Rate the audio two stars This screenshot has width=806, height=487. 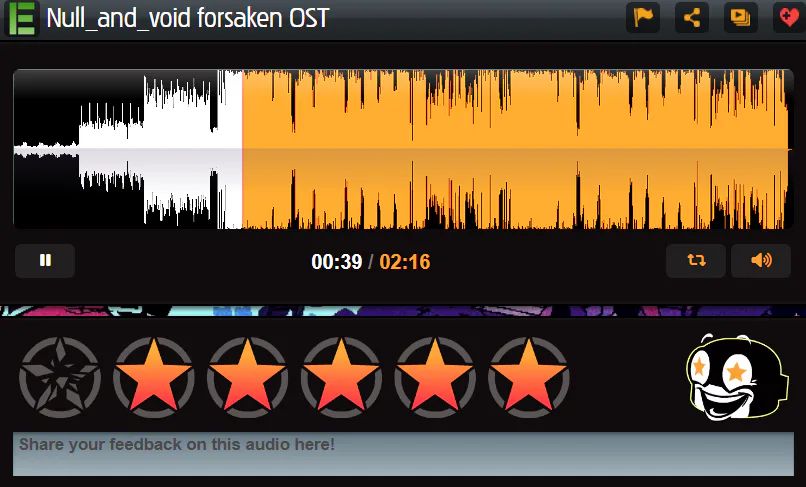(247, 377)
